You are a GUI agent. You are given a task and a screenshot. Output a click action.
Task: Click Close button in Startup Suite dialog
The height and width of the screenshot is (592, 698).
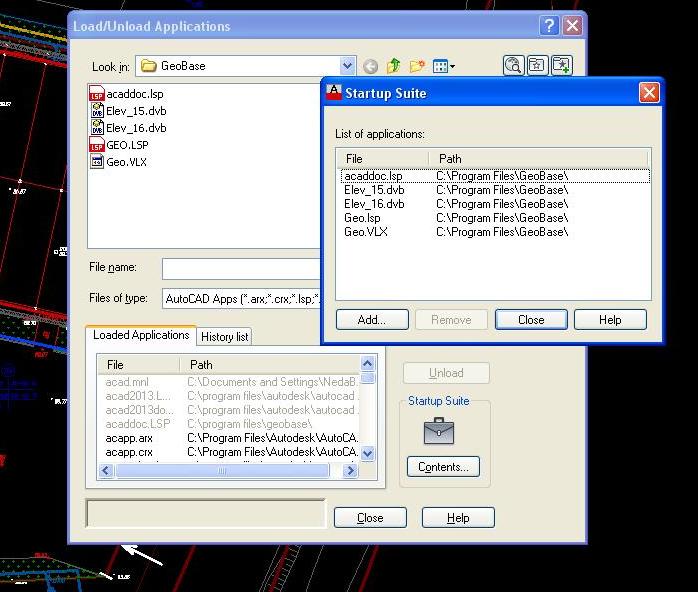tap(531, 320)
